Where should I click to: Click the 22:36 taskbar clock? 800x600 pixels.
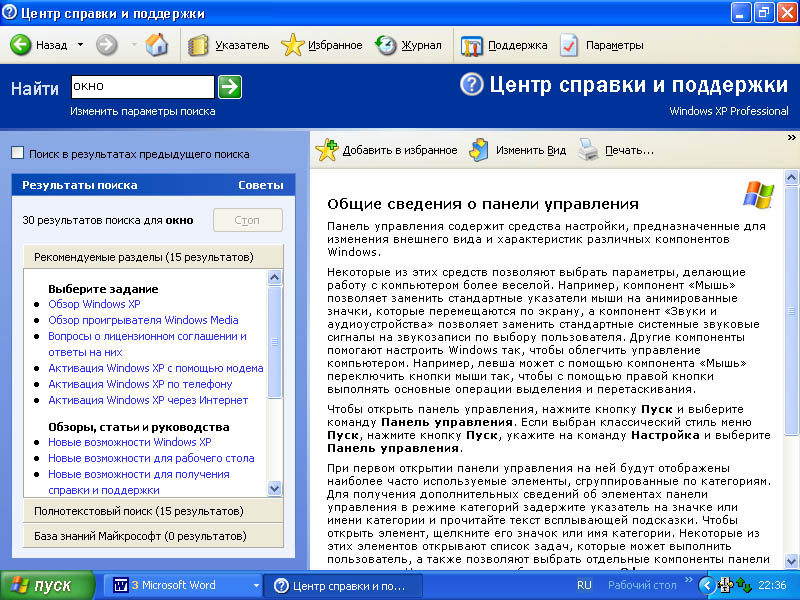click(772, 585)
